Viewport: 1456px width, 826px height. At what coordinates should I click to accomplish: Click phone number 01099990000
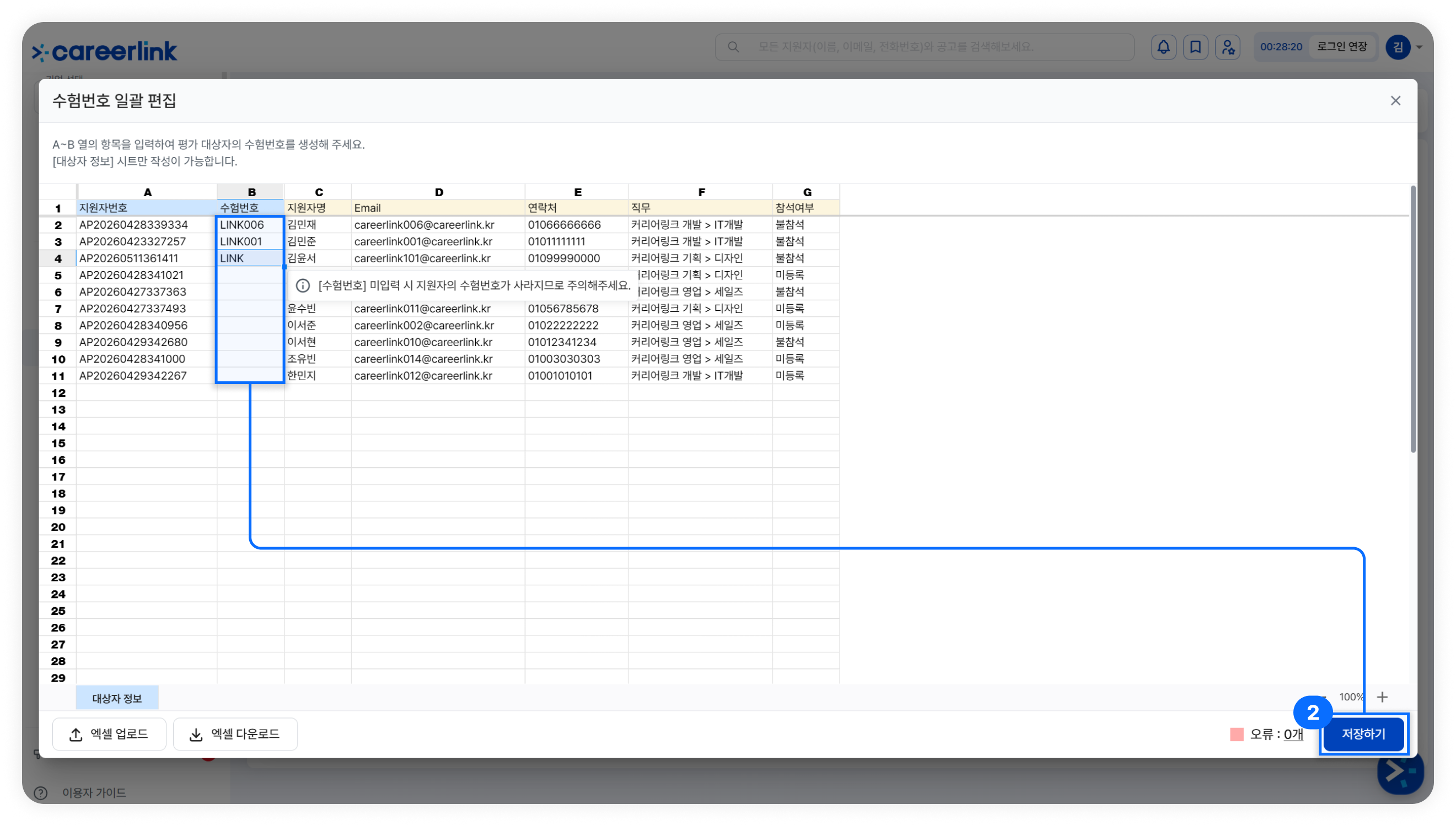pos(577,258)
